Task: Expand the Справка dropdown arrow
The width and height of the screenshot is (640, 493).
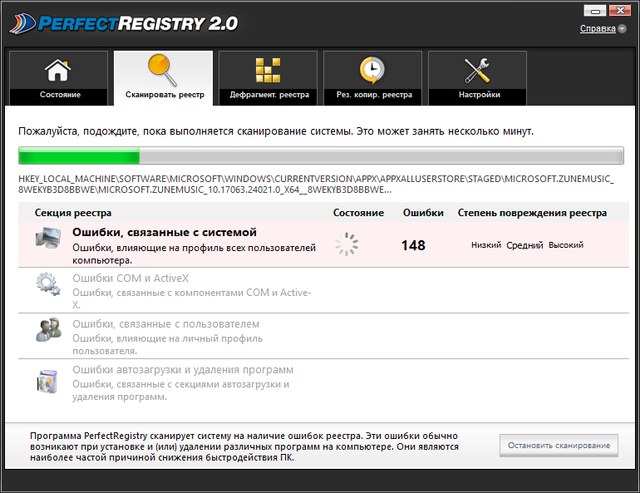Action: 621,29
